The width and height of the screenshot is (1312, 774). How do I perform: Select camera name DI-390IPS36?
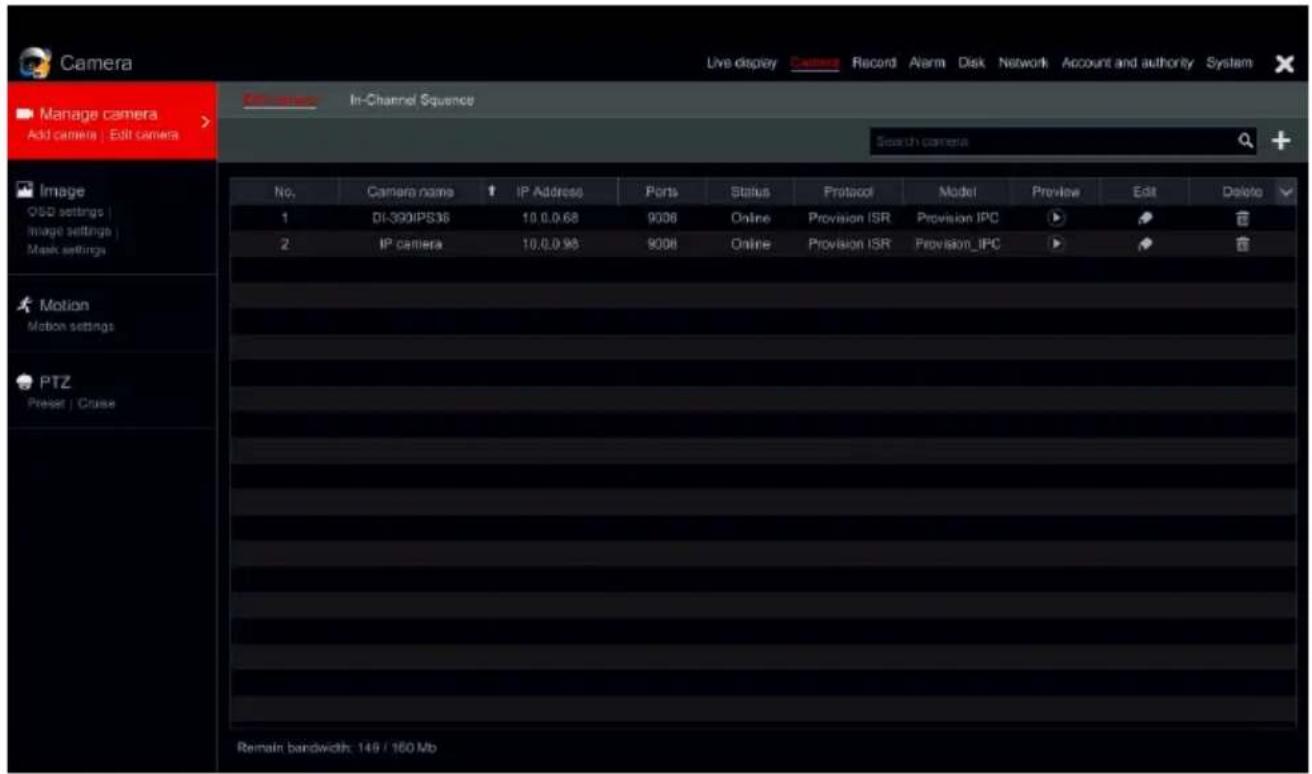click(x=409, y=217)
